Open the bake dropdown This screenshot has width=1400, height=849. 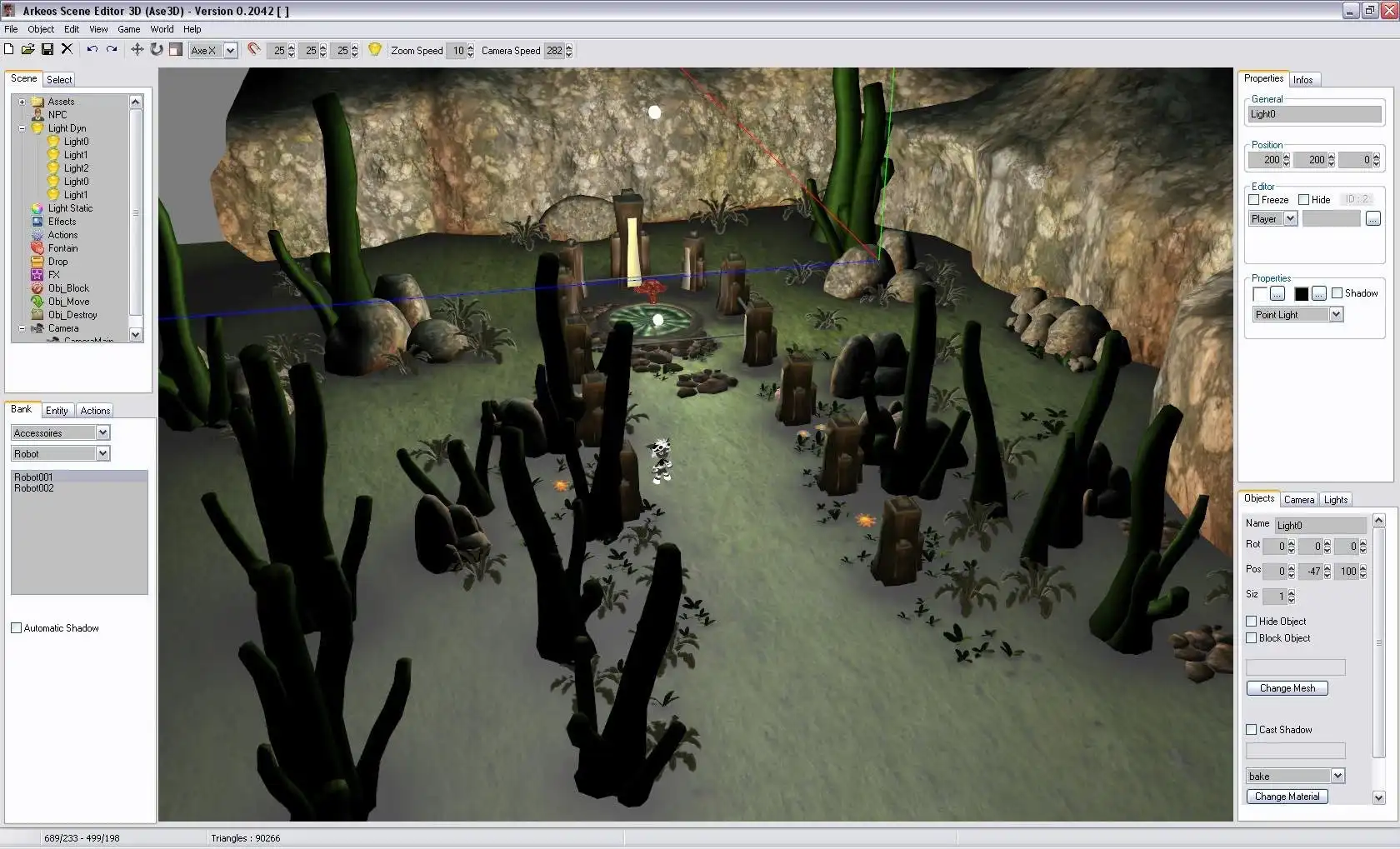click(1337, 776)
